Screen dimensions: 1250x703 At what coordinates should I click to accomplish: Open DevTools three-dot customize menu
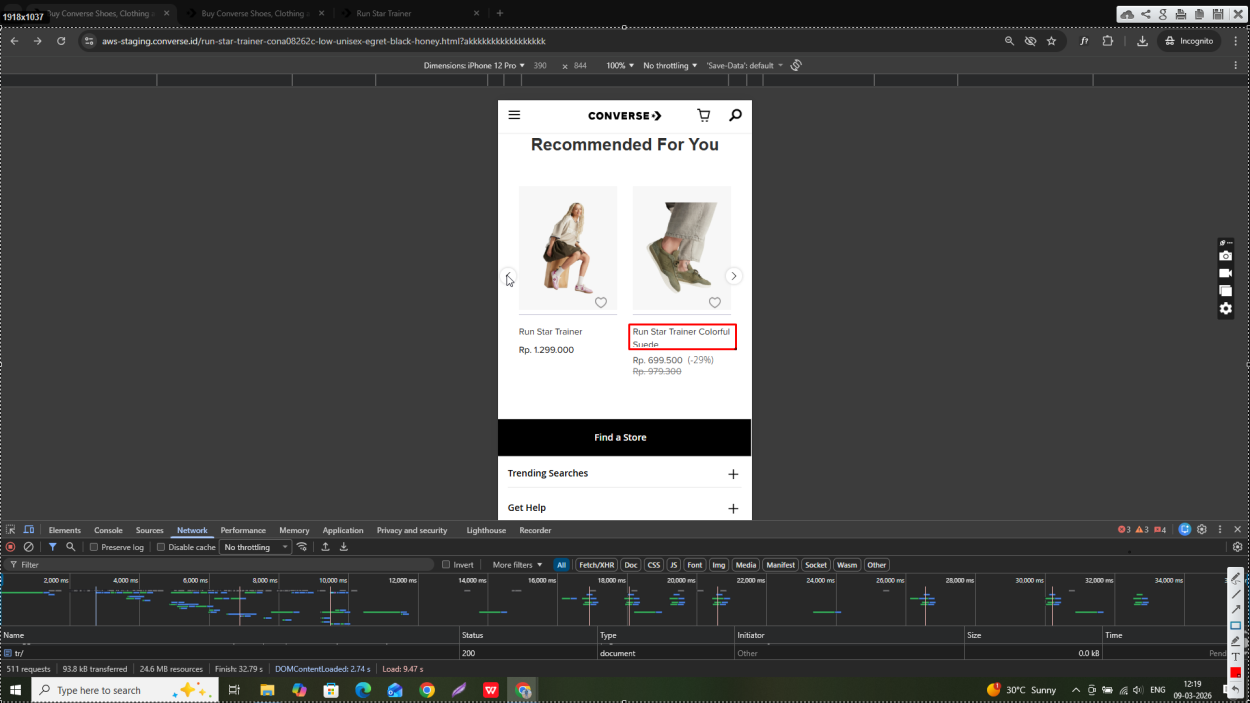tap(1220, 529)
